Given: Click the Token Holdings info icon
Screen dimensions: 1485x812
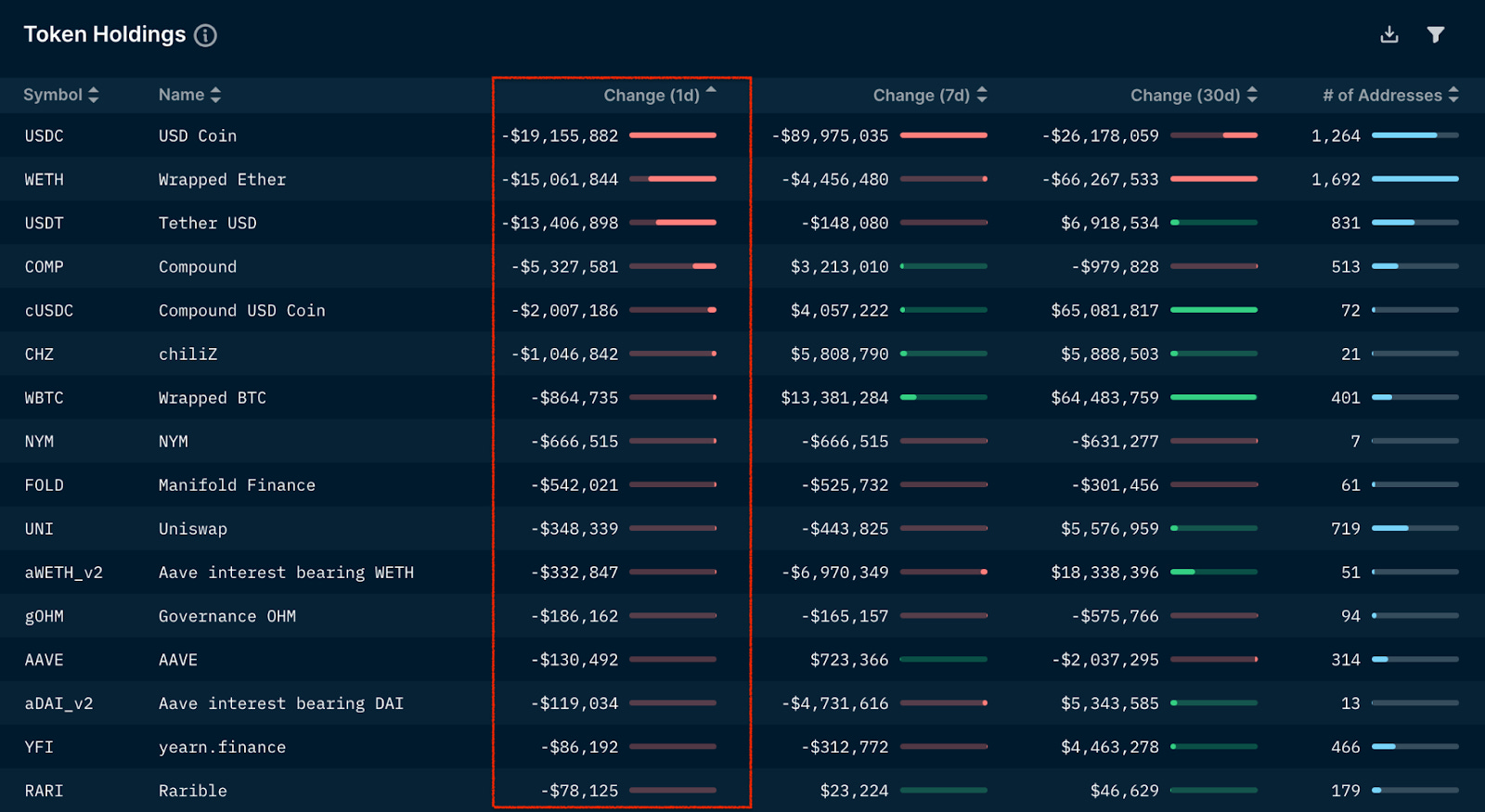Looking at the screenshot, I should pyautogui.click(x=205, y=35).
